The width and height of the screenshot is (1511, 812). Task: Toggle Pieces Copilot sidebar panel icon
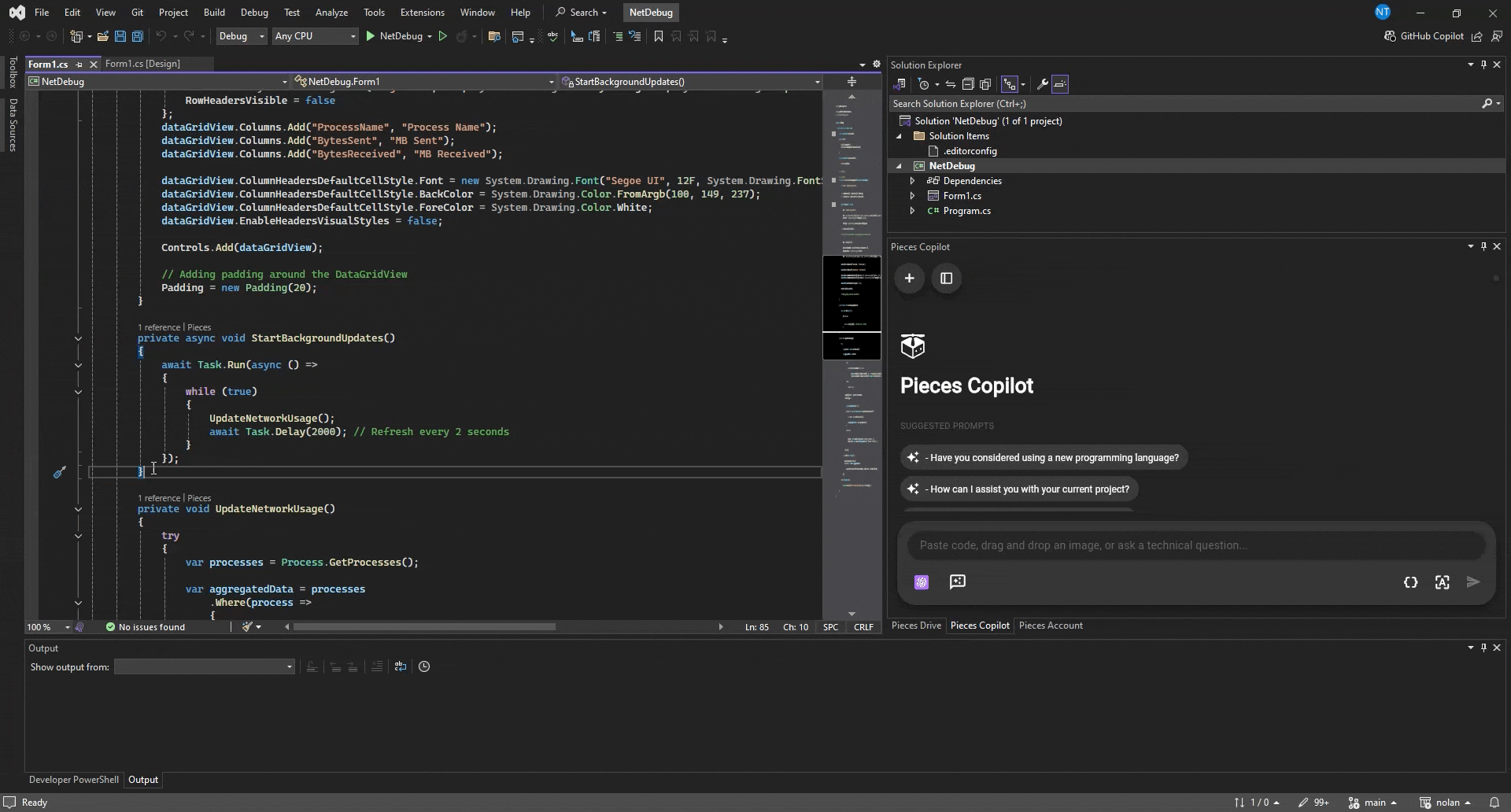[x=947, y=278]
